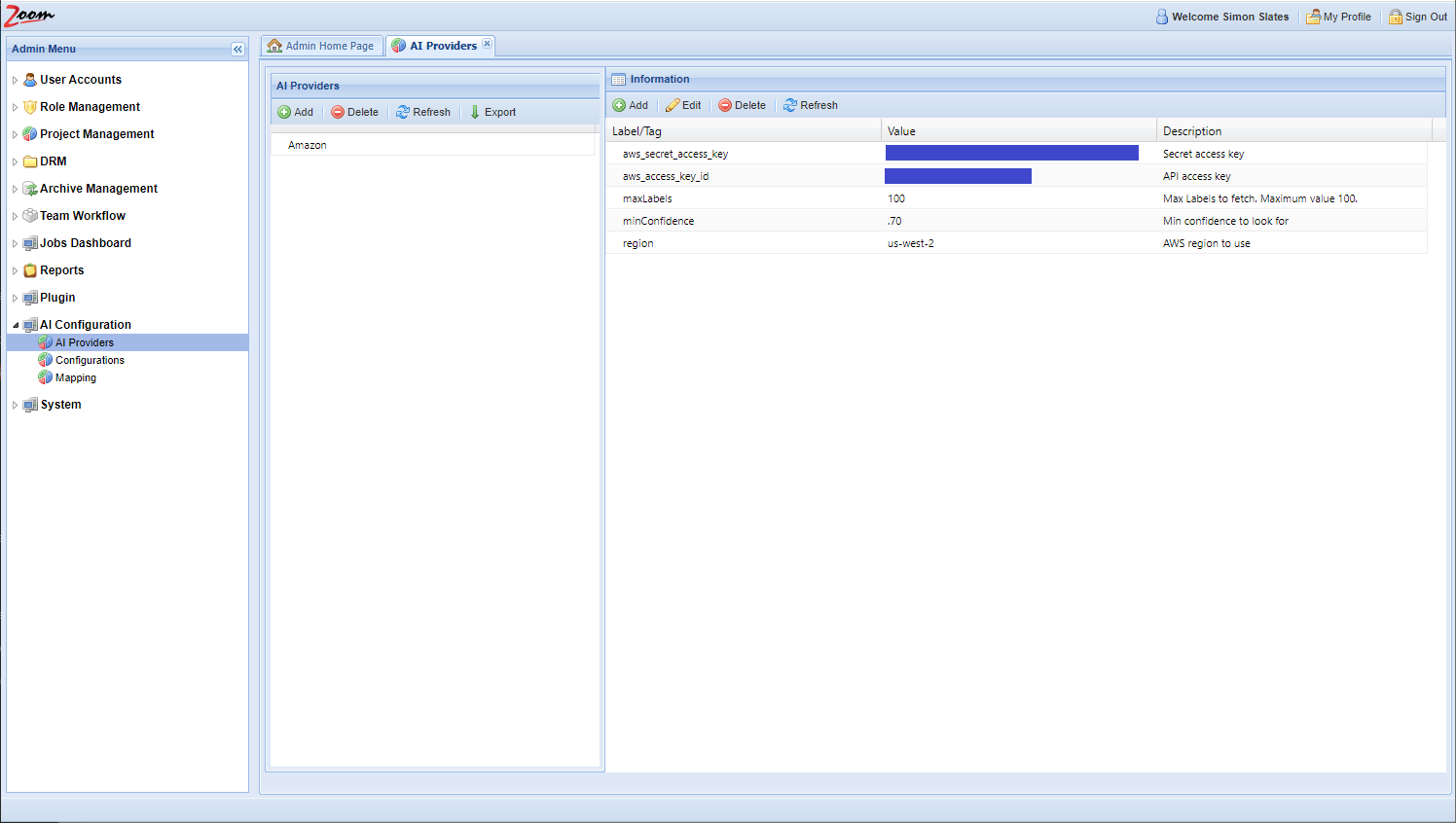Image resolution: width=1456 pixels, height=823 pixels.
Task: Click Add in the AI Providers panel
Action: [296, 112]
